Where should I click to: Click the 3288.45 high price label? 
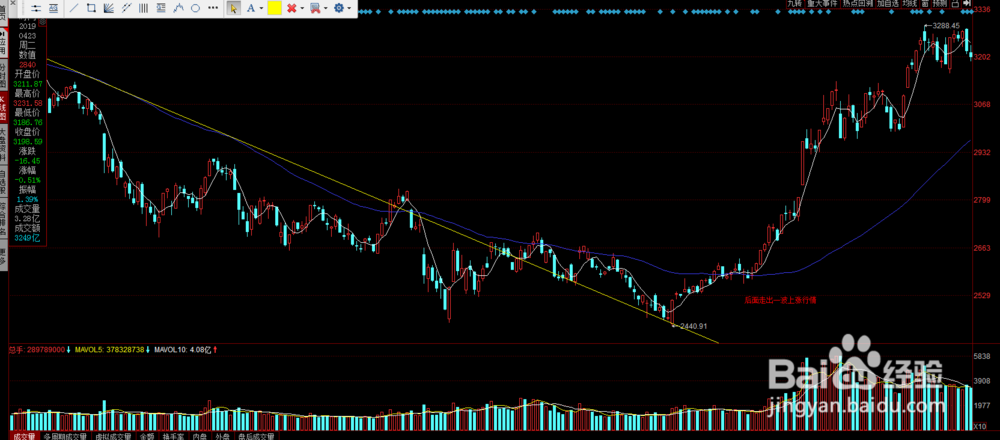pyautogui.click(x=946, y=26)
